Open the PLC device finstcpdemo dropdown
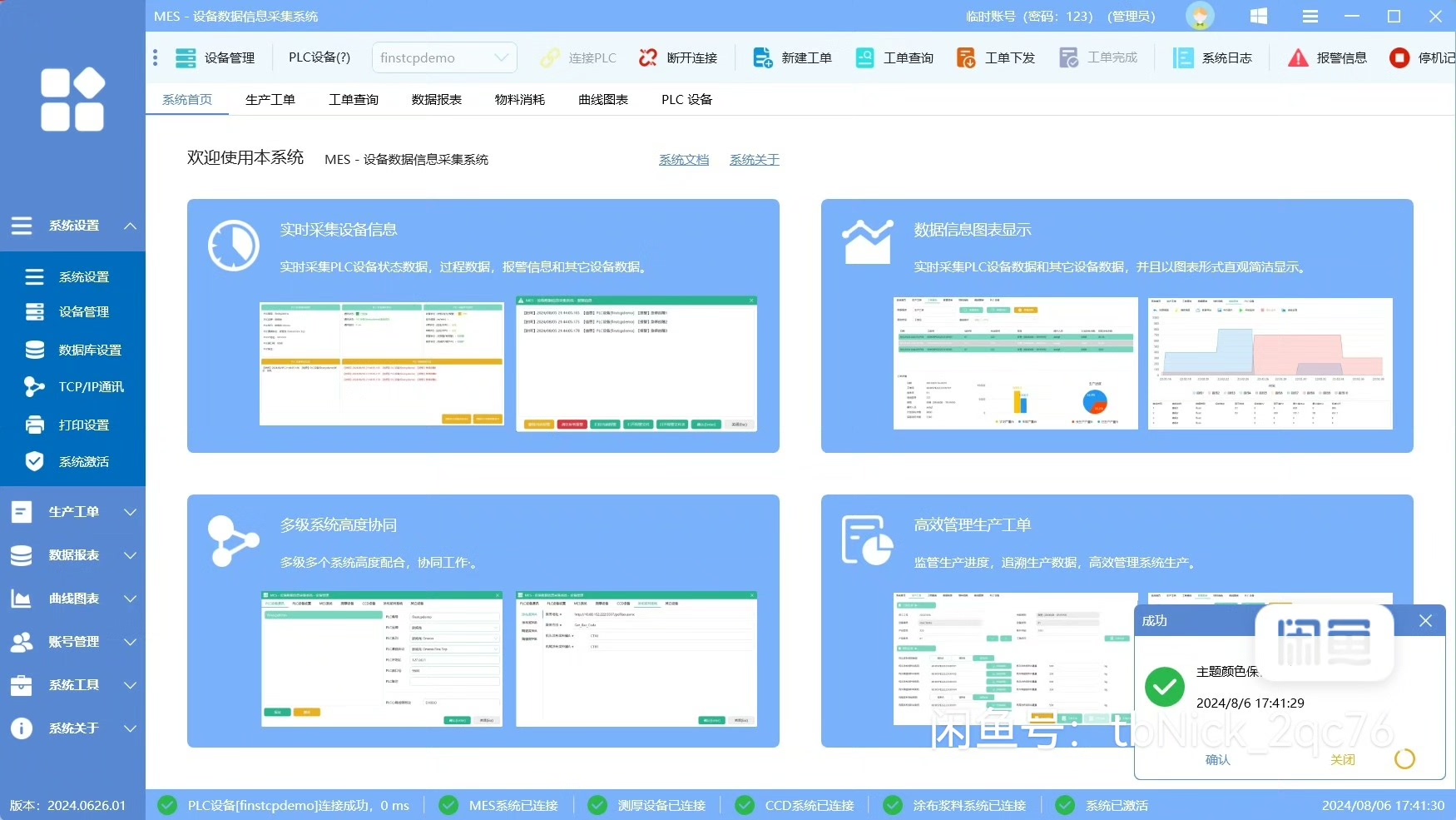Screen dimensions: 1456x820 click(x=444, y=57)
